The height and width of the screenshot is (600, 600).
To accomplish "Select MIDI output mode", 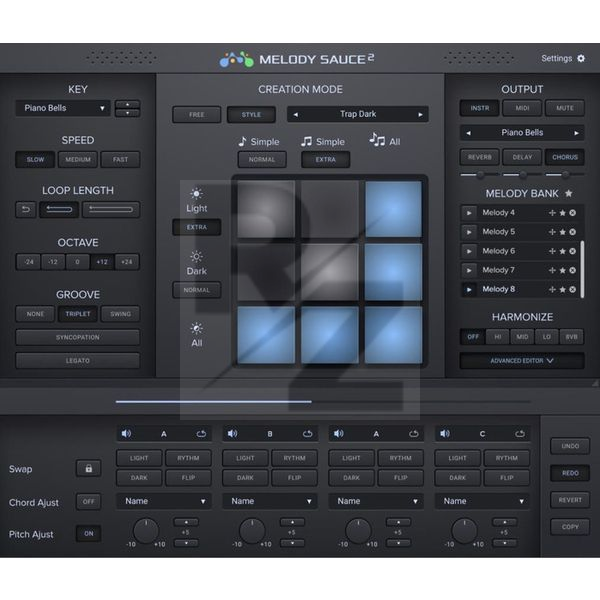I will (522, 108).
